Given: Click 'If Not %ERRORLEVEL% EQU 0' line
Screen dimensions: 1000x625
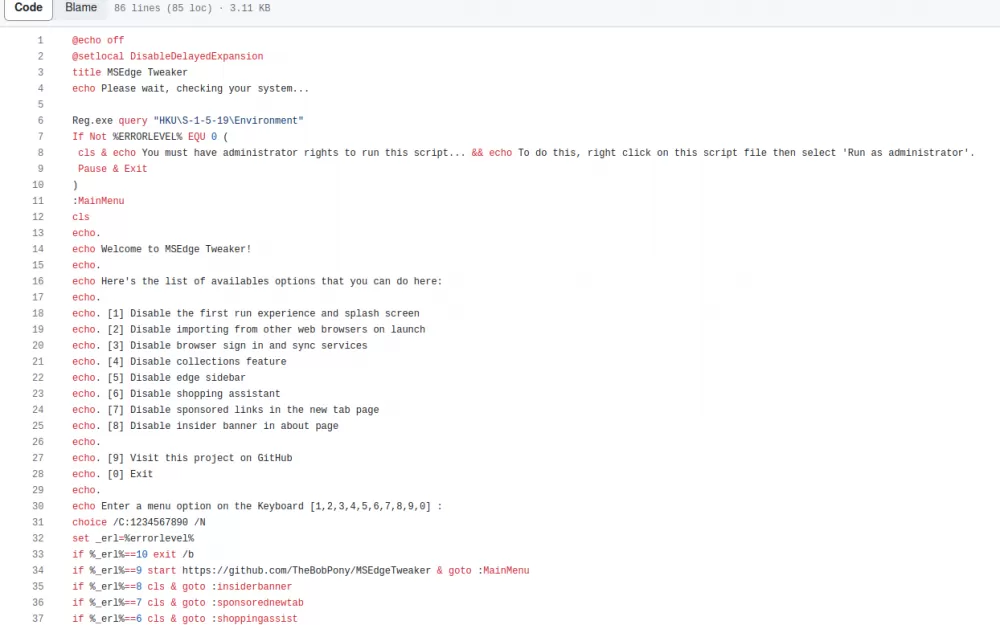Looking at the screenshot, I should (150, 136).
